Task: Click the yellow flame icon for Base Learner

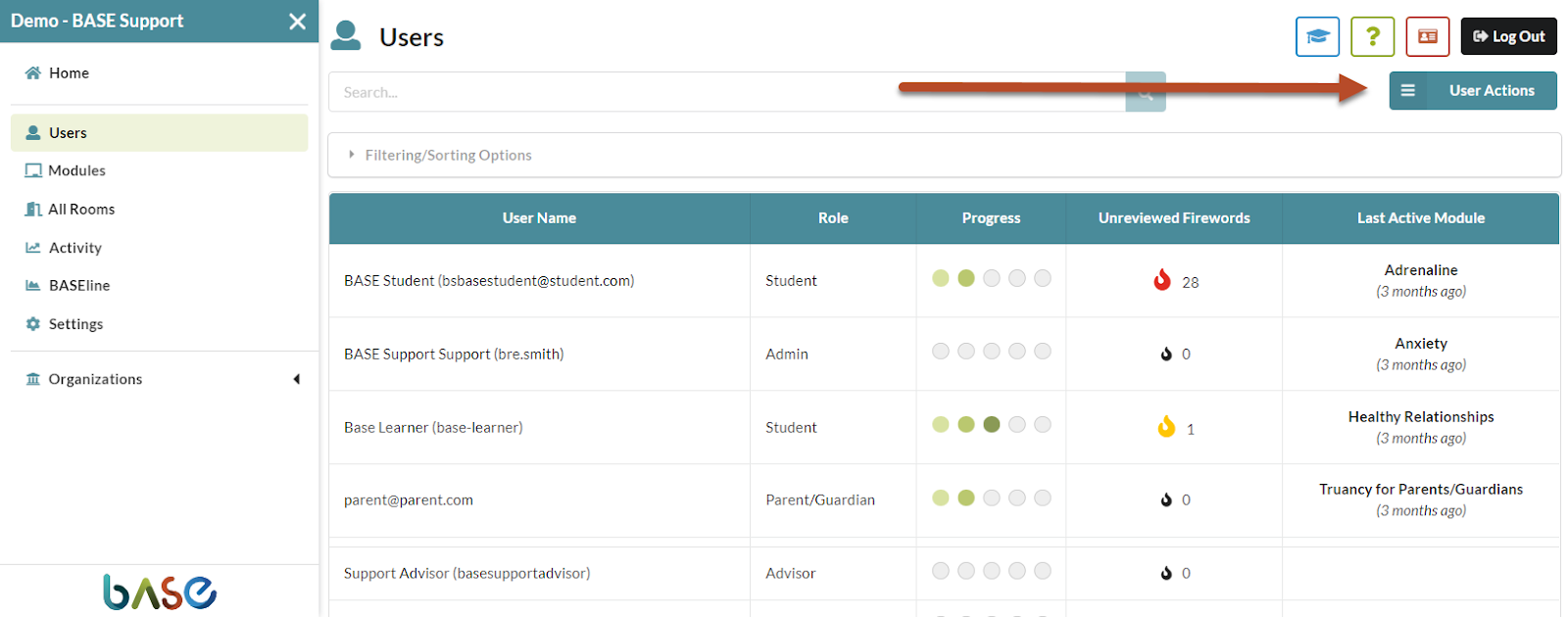Action: (x=1166, y=427)
